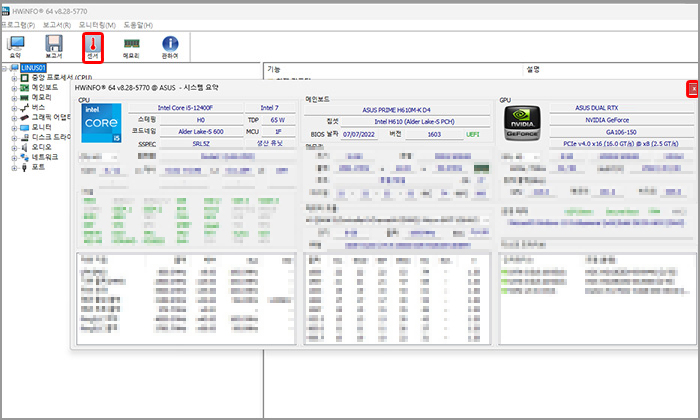Click the 메모리 RAM icon in tree
This screenshot has width=700, height=420.
pos(25,98)
